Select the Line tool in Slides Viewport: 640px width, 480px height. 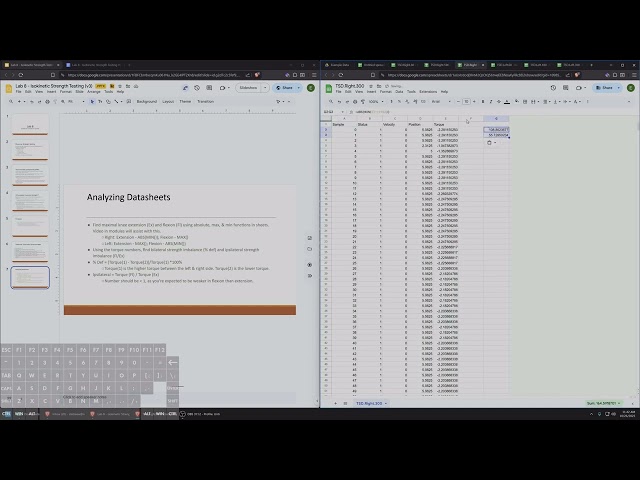(x=116, y=101)
